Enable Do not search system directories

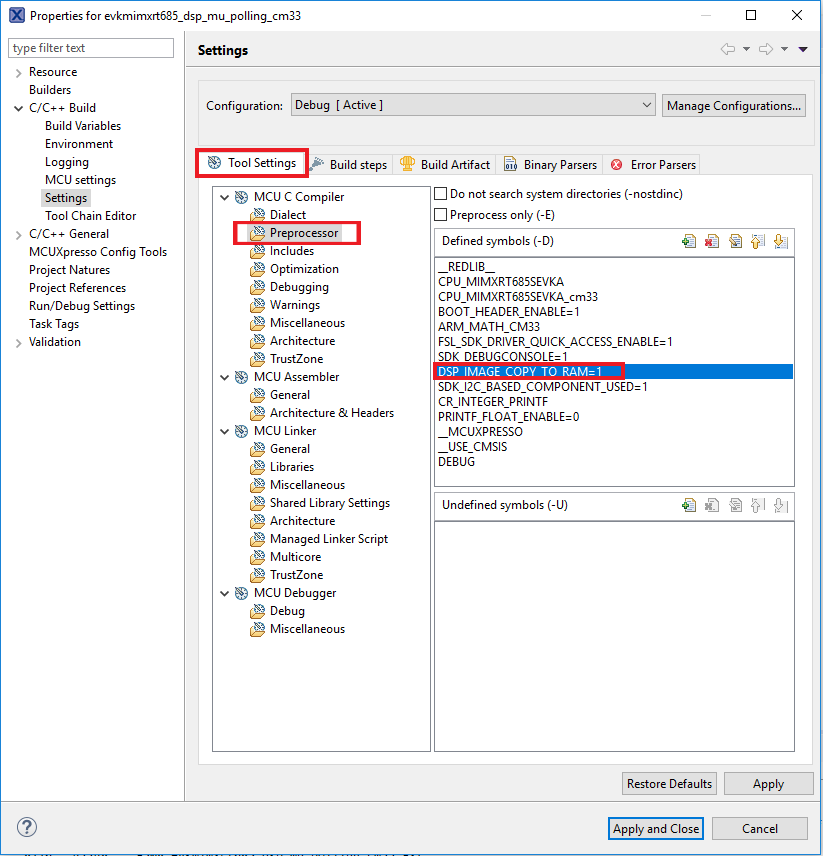coord(440,194)
